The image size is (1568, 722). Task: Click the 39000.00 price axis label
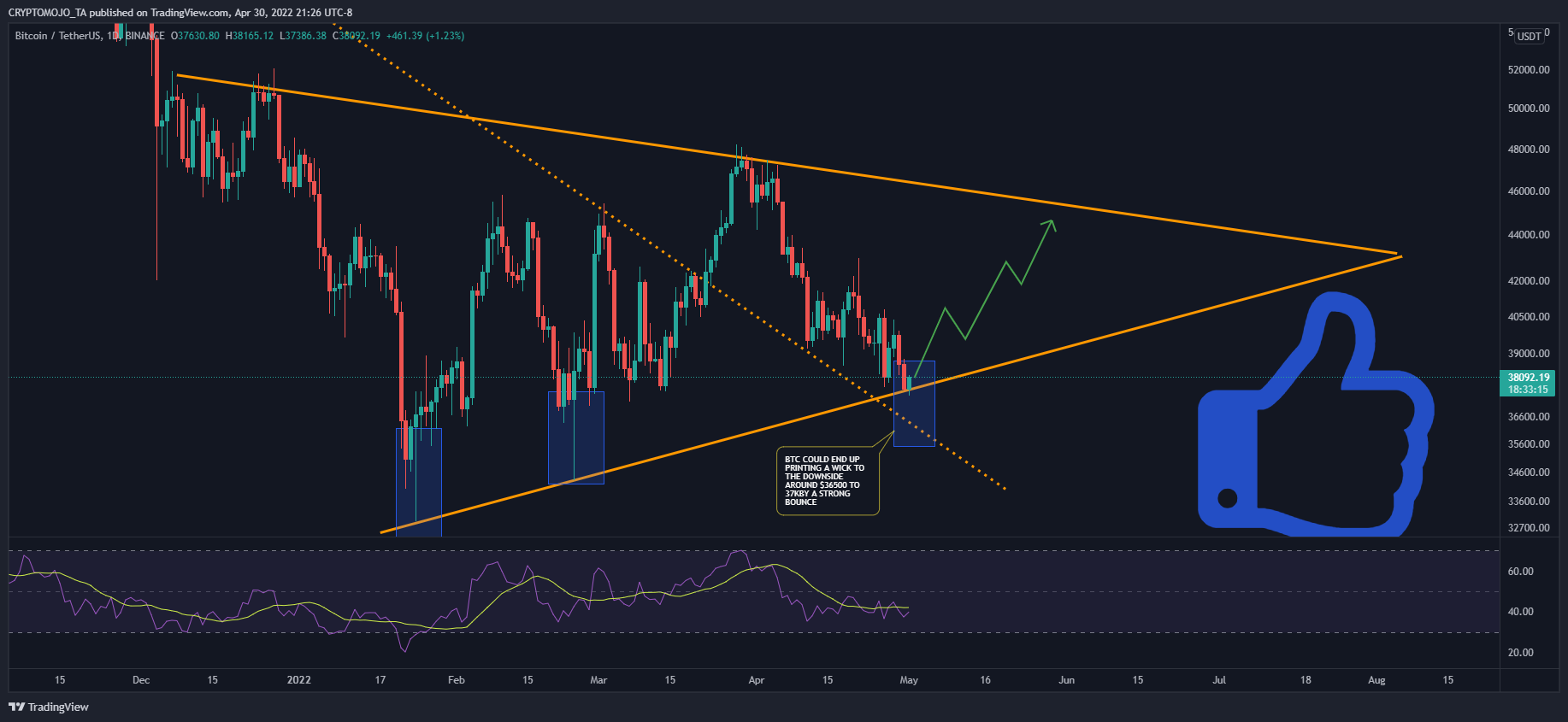pyautogui.click(x=1529, y=354)
